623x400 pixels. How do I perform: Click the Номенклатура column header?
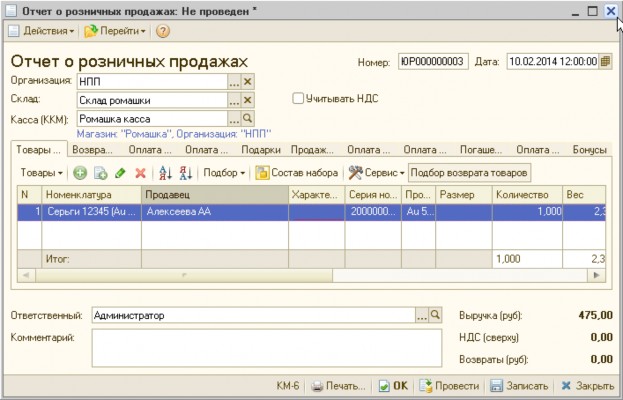[x=91, y=195]
